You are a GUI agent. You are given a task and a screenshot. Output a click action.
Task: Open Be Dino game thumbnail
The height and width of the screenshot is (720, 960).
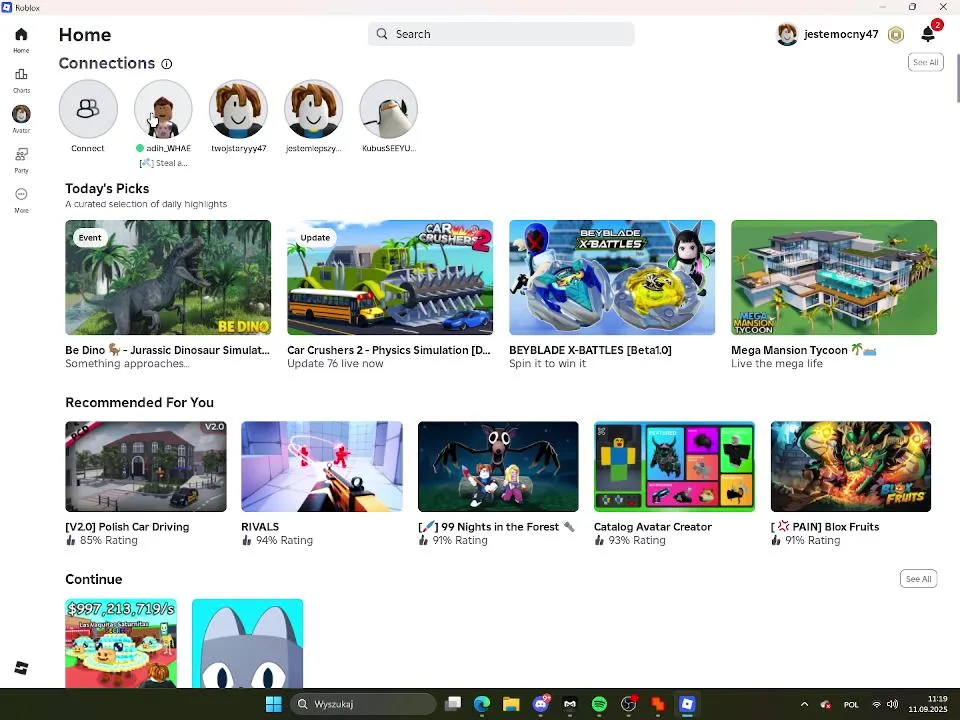tap(168, 277)
